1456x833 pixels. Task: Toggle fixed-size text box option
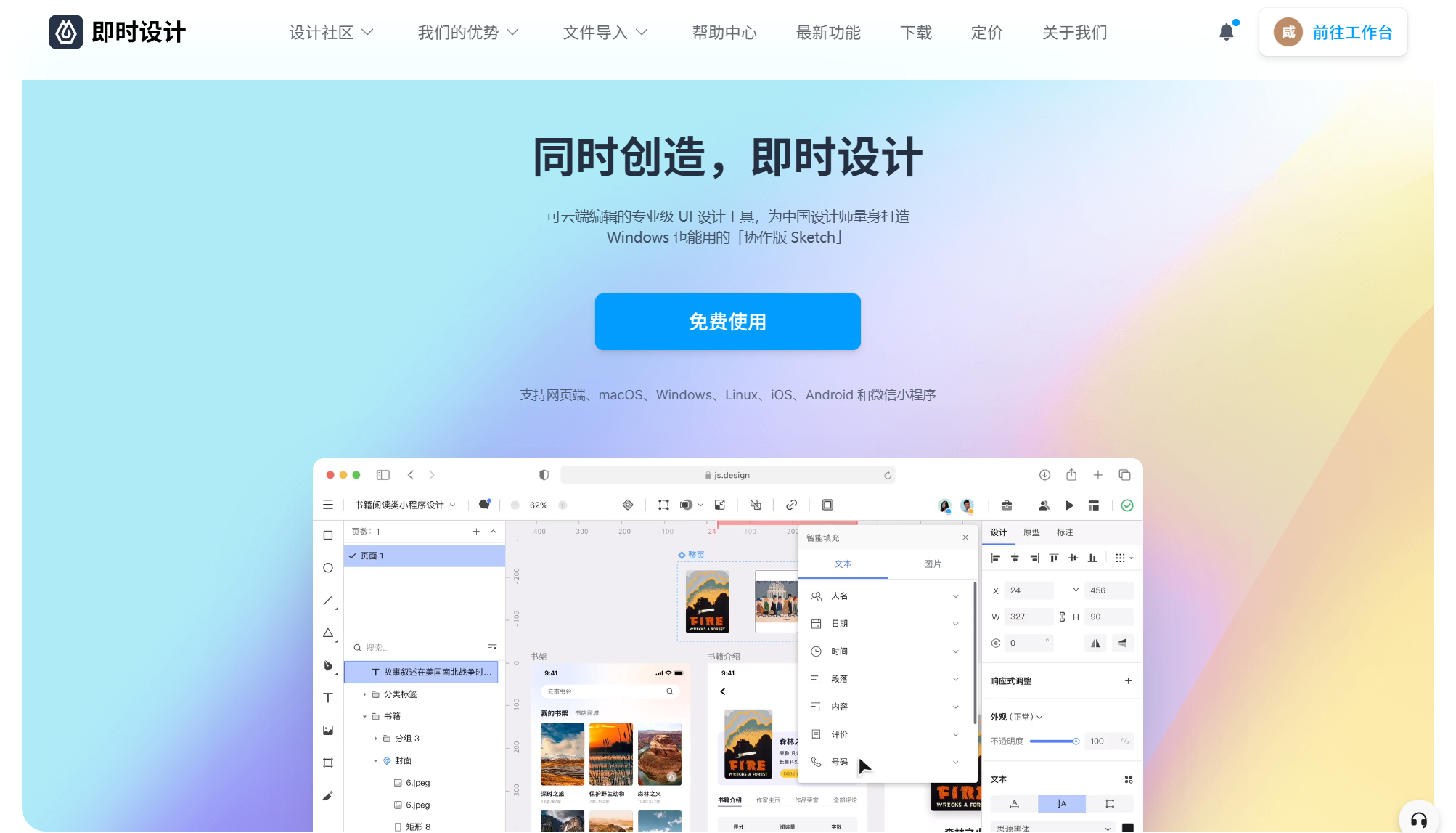click(x=1110, y=803)
